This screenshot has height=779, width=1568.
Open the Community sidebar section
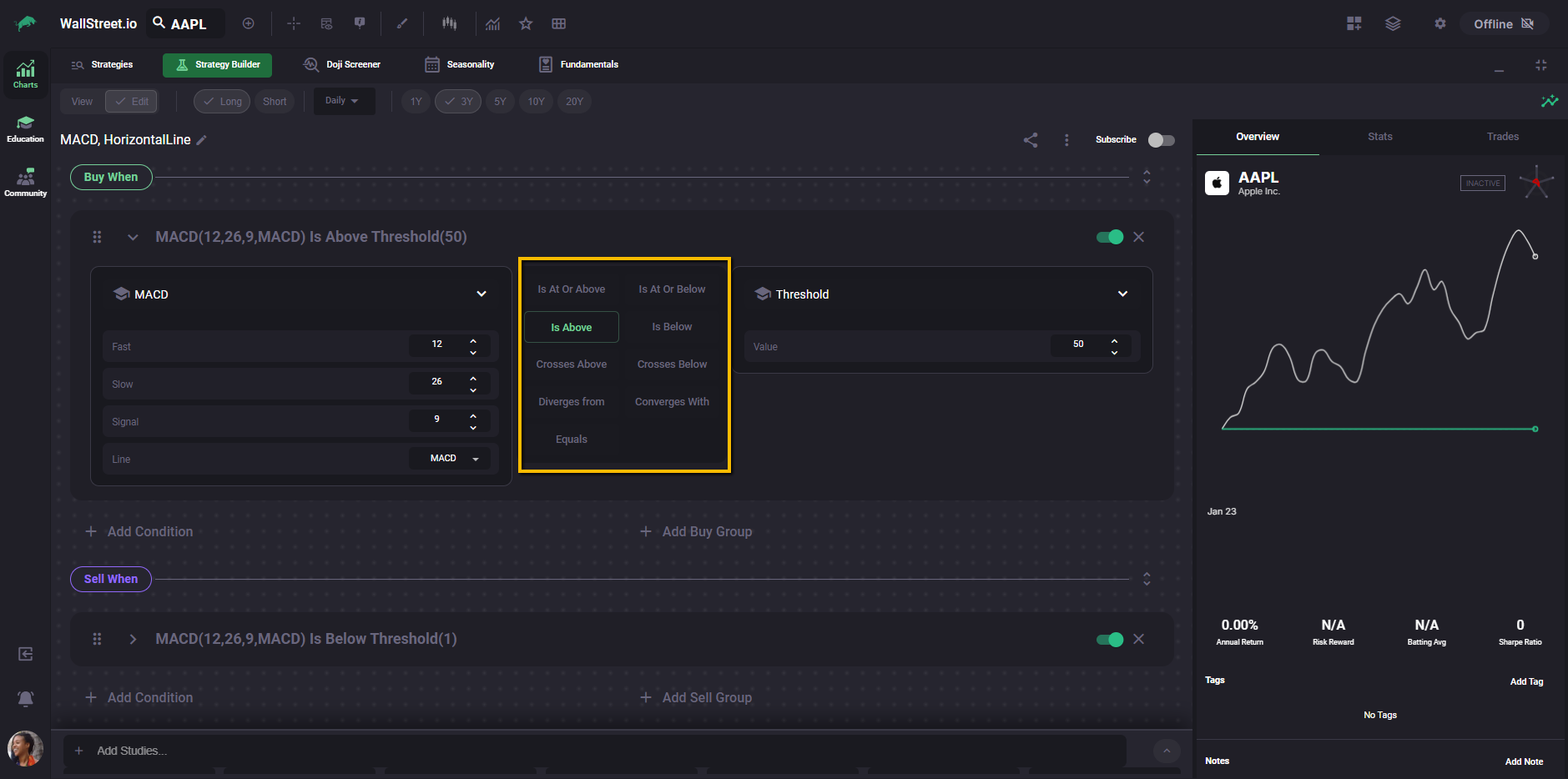tap(25, 183)
